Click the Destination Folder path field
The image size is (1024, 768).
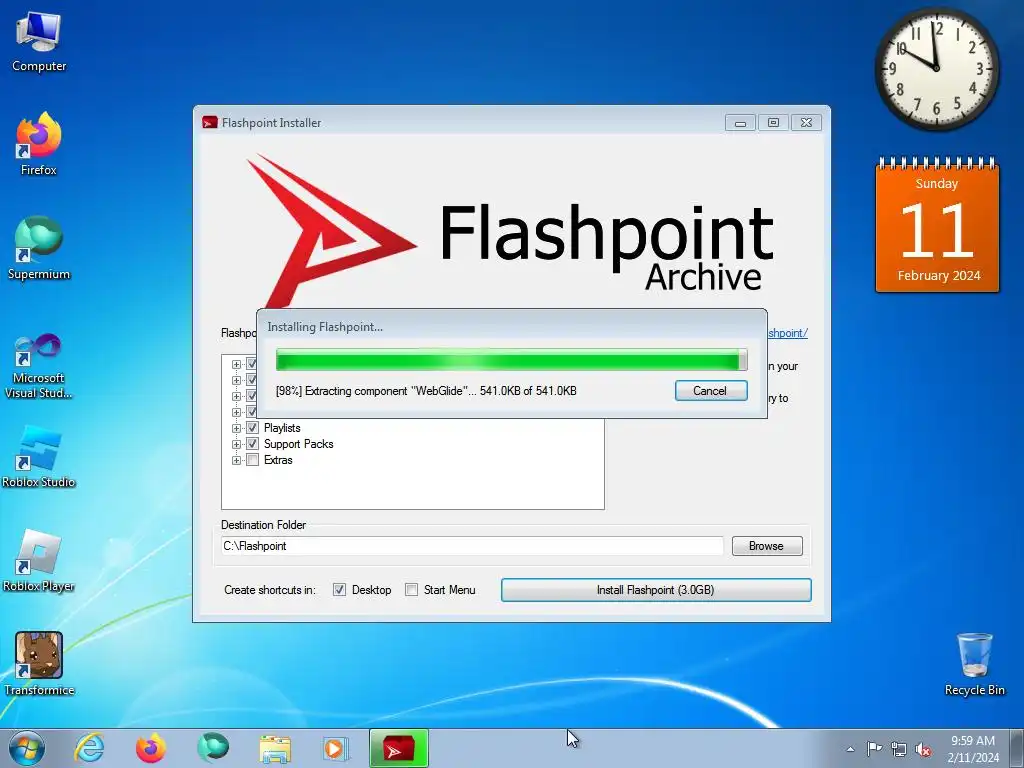pos(472,546)
